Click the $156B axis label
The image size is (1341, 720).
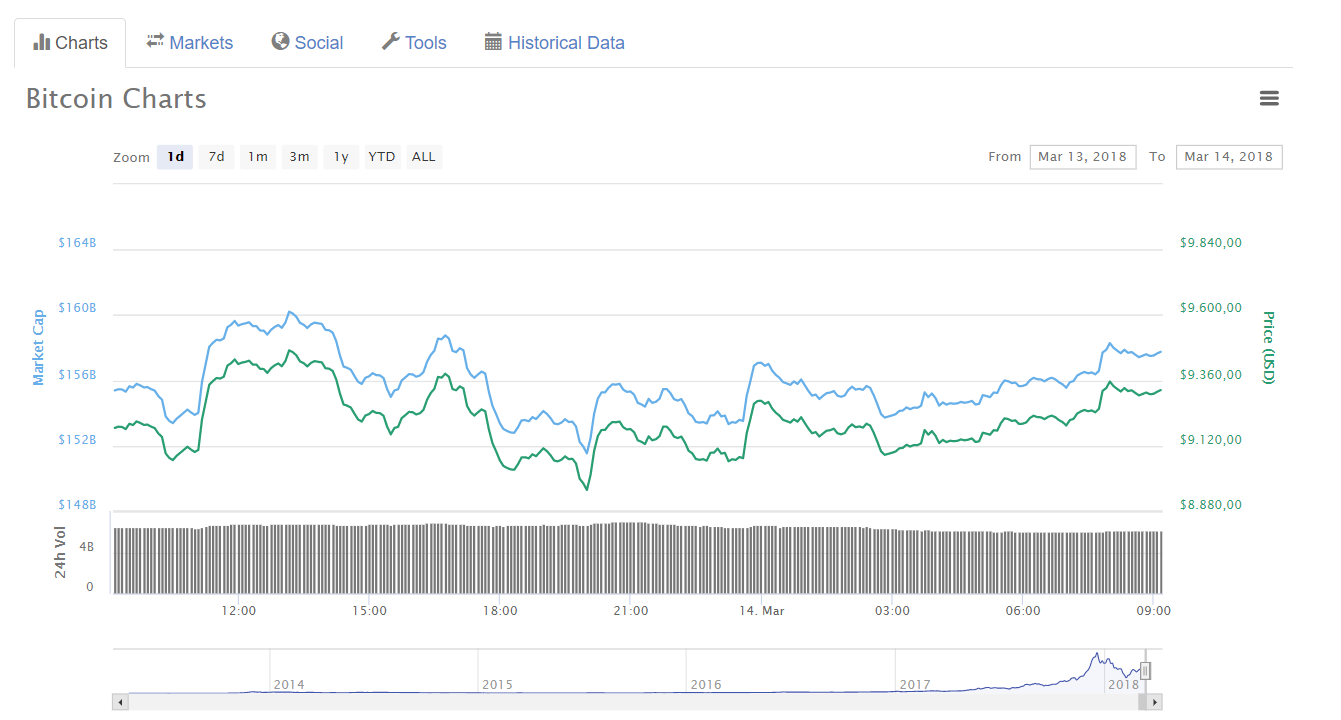click(x=77, y=375)
